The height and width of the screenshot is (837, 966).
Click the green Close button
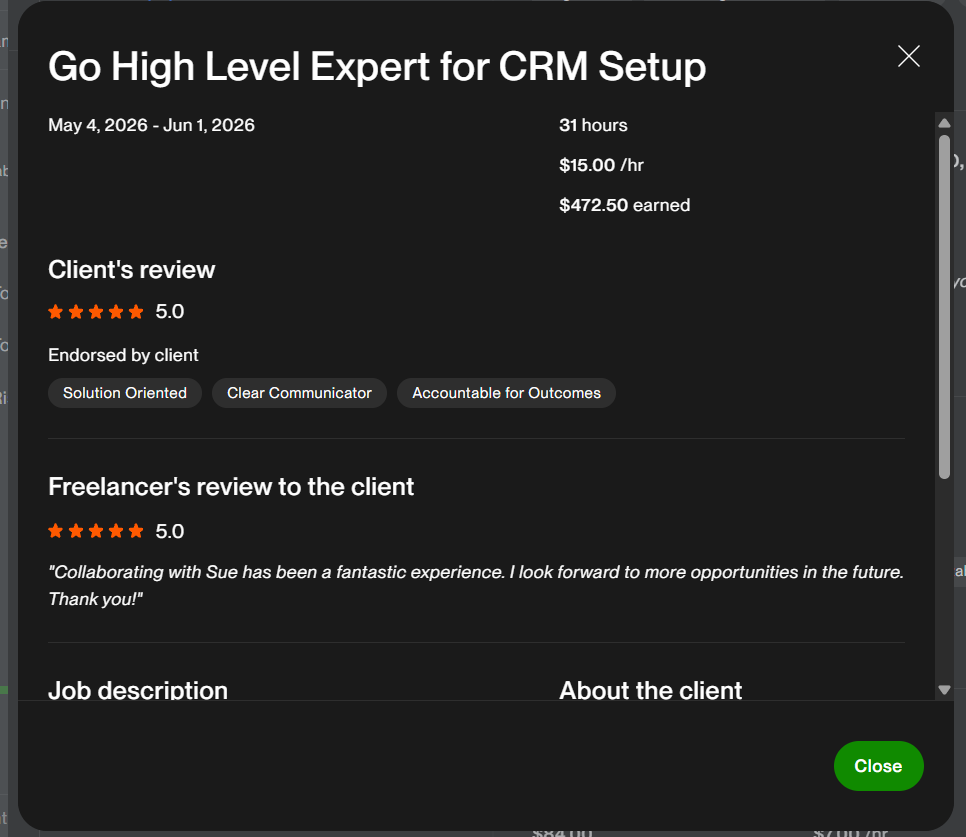879,766
